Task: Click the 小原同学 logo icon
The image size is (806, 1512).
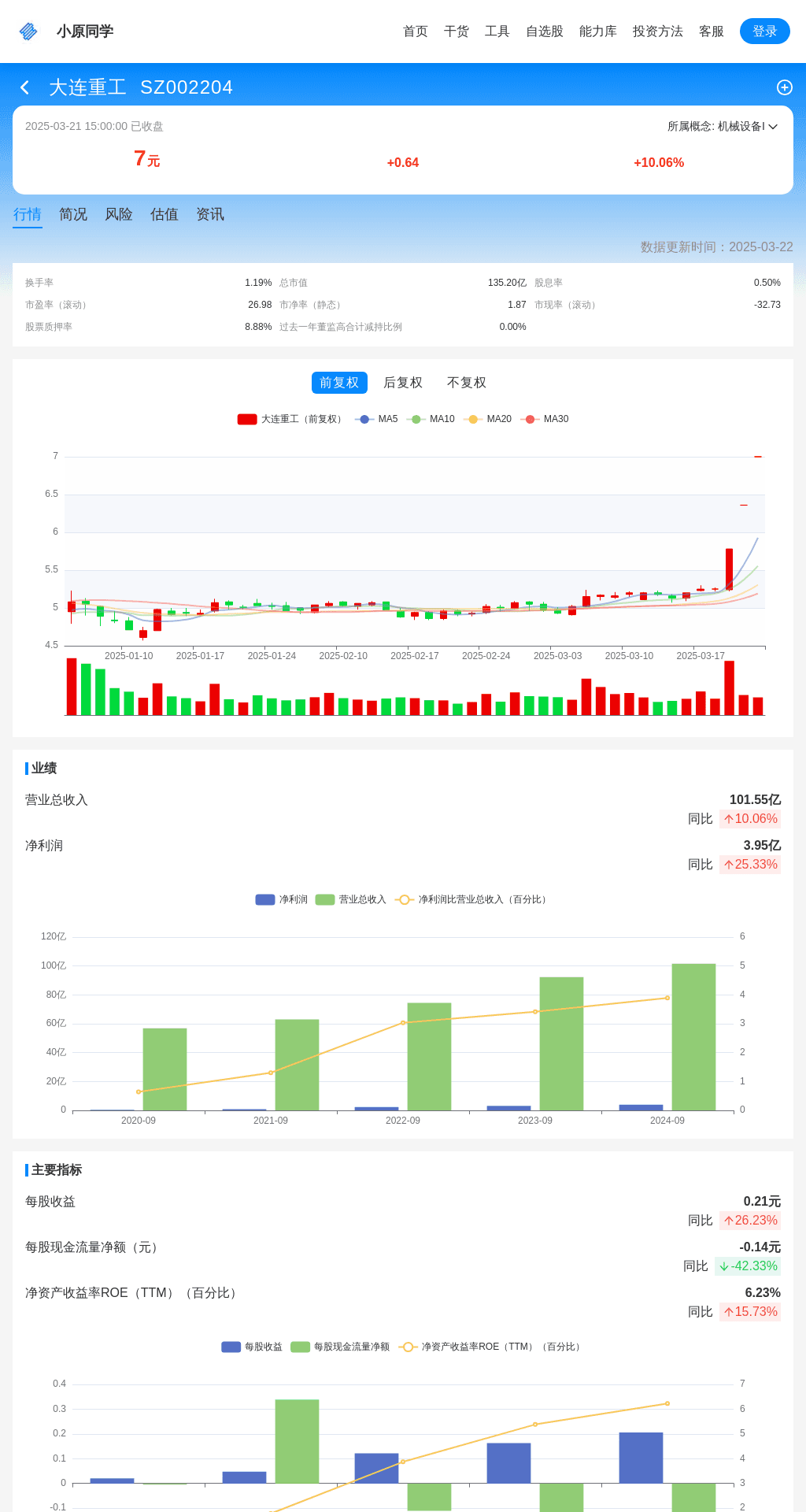Action: (28, 31)
